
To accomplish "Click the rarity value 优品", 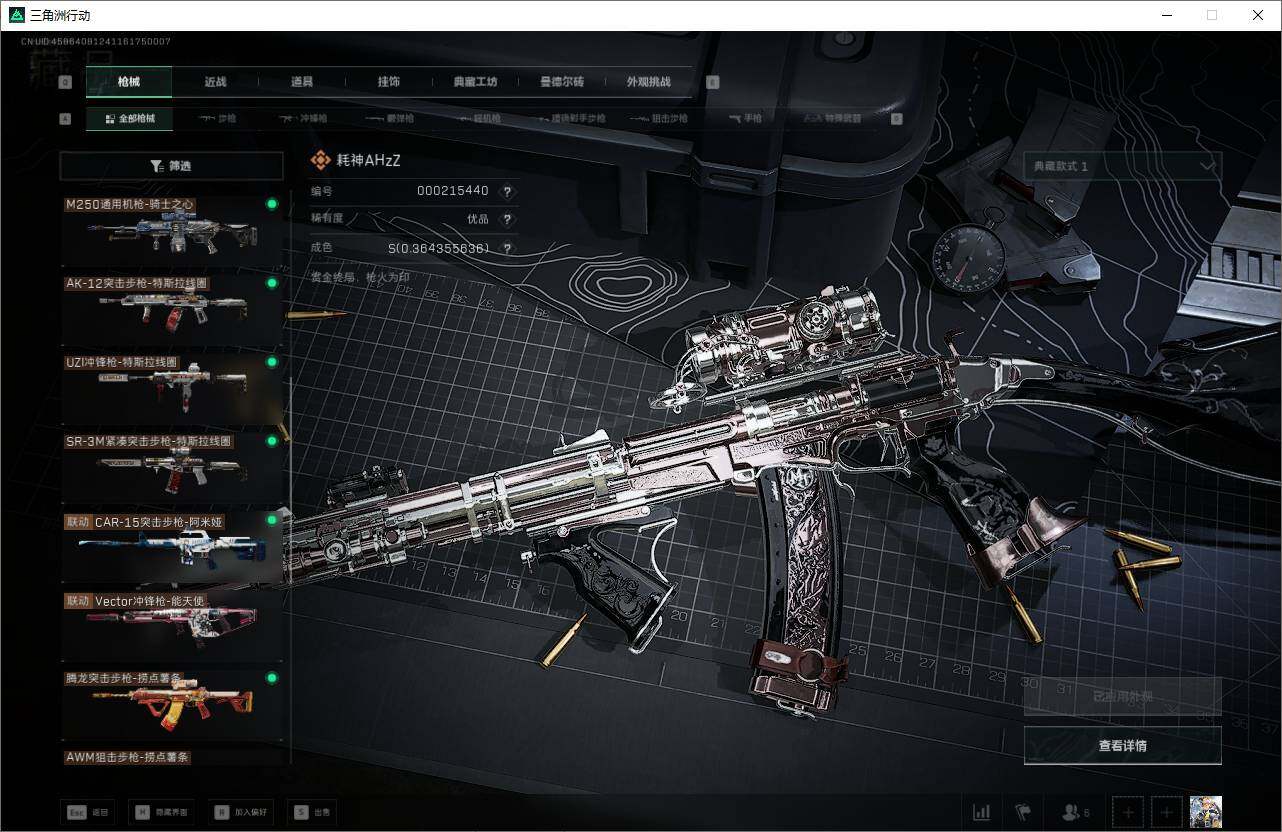I will 478,219.
